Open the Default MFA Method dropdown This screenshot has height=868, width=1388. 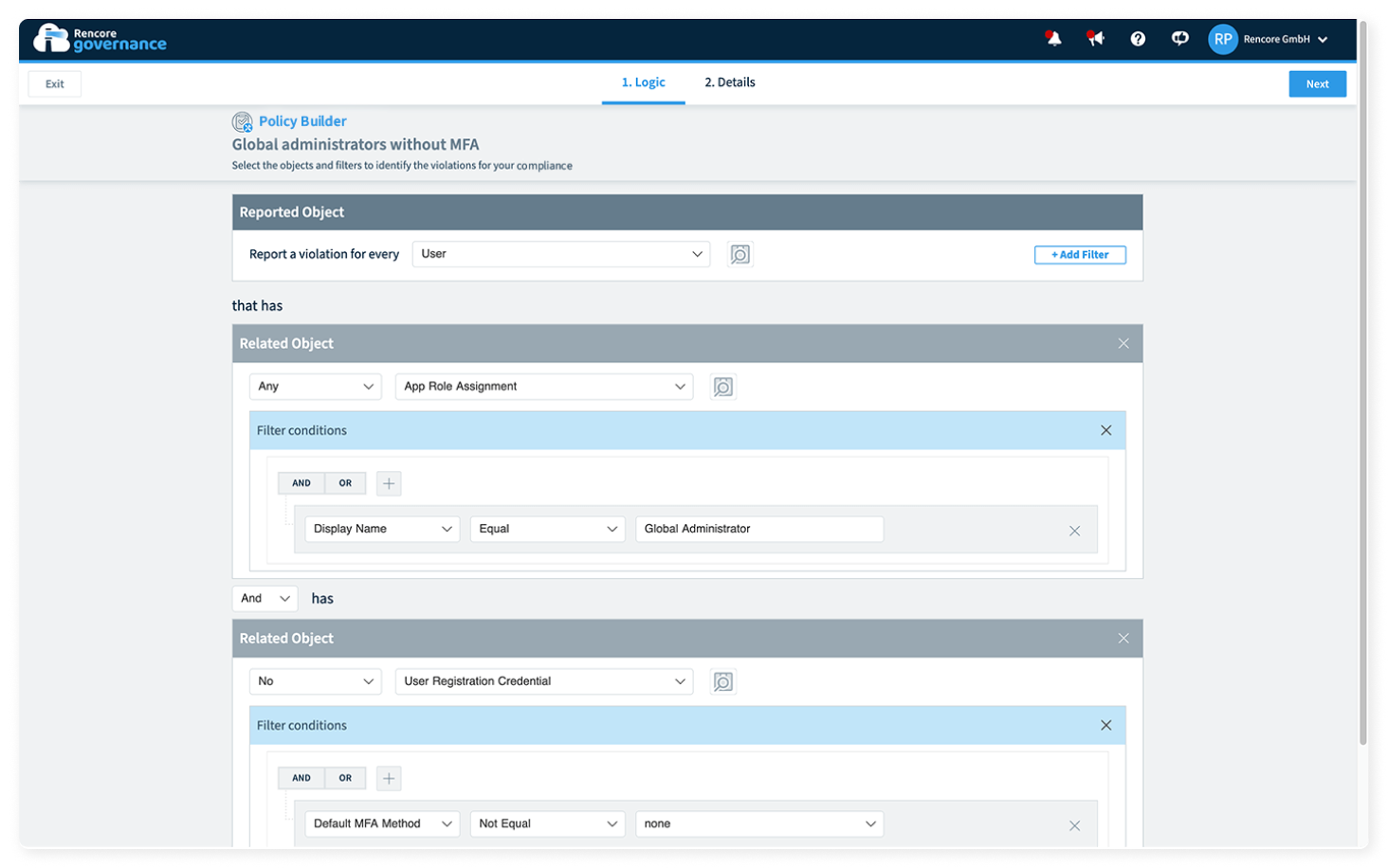click(382, 823)
